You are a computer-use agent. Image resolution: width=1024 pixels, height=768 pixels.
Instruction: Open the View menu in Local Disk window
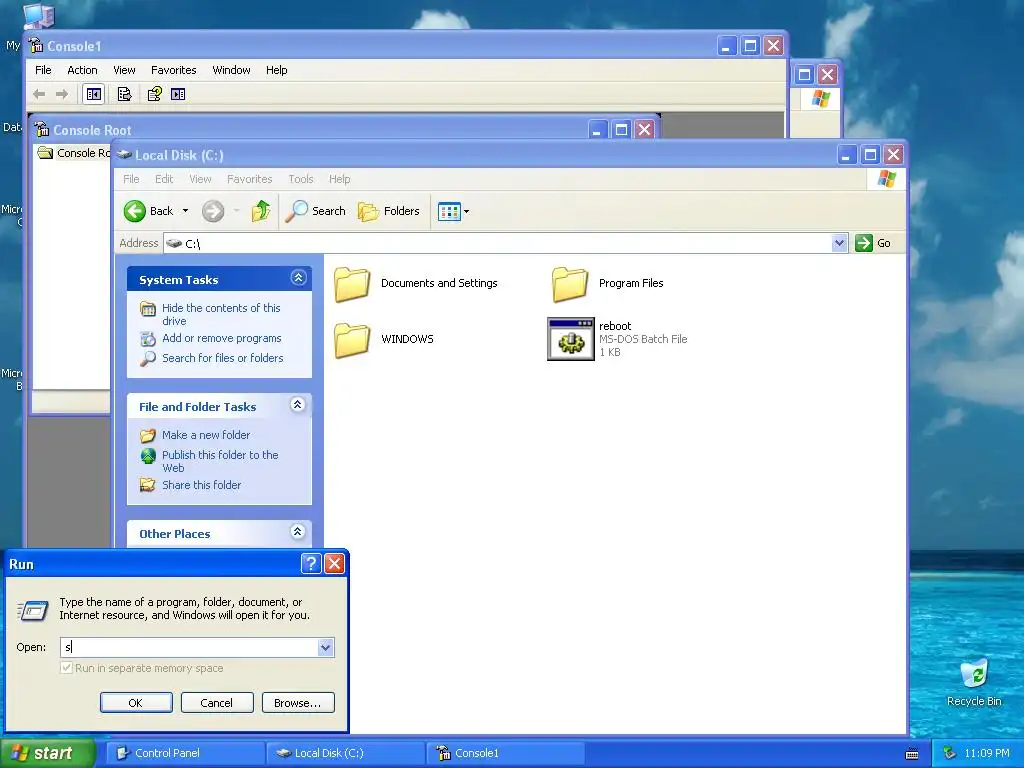pyautogui.click(x=200, y=179)
